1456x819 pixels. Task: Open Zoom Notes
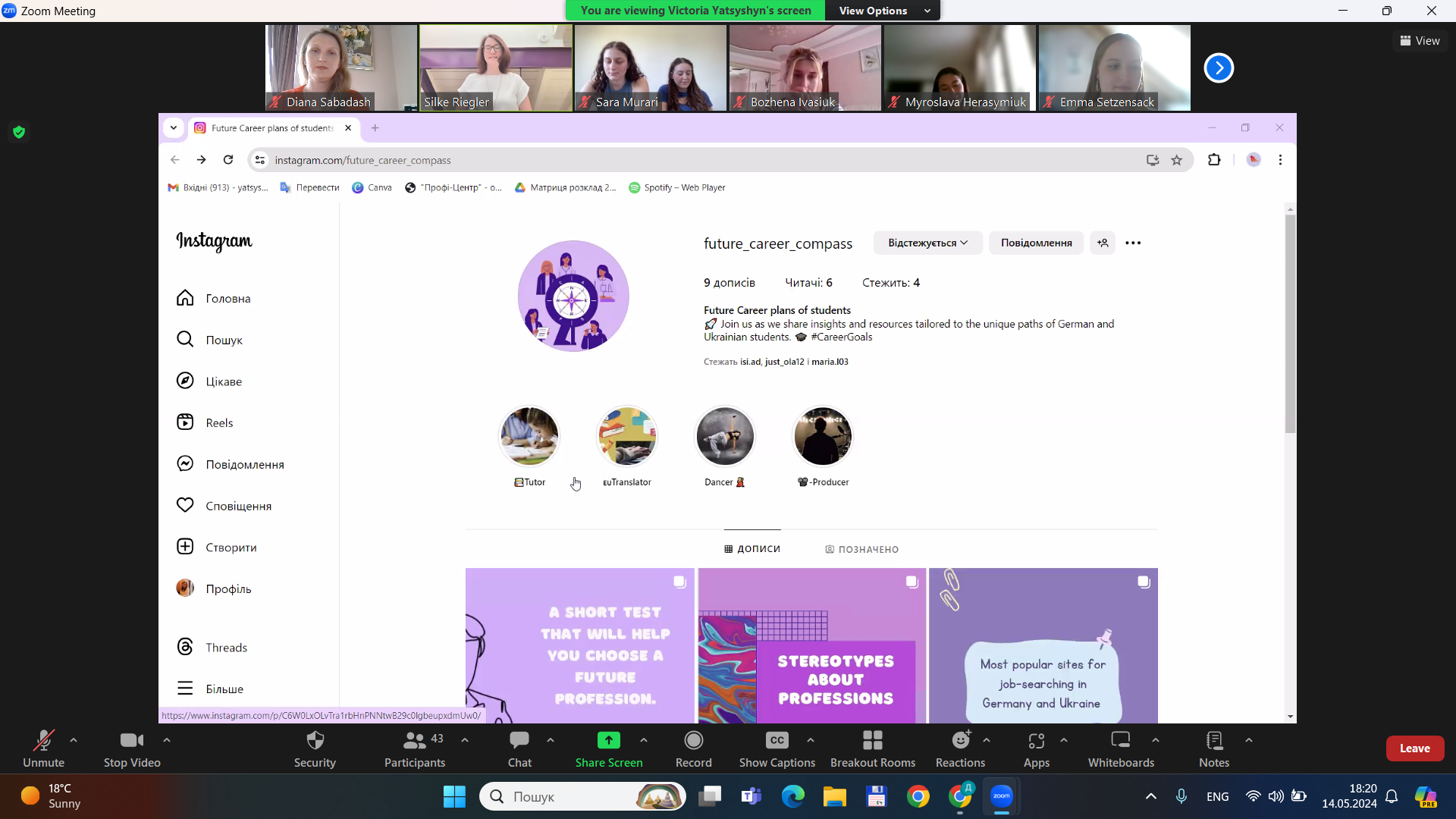click(1213, 740)
